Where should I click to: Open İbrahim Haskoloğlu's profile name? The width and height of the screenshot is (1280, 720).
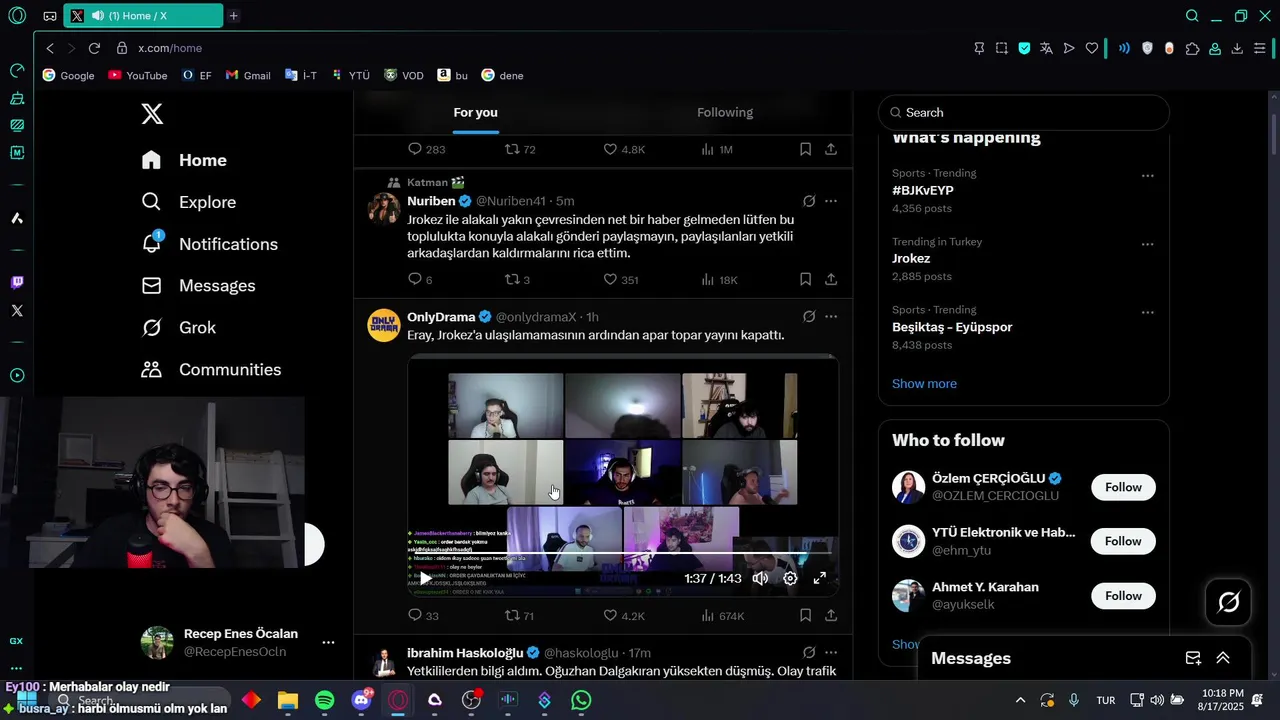click(465, 653)
